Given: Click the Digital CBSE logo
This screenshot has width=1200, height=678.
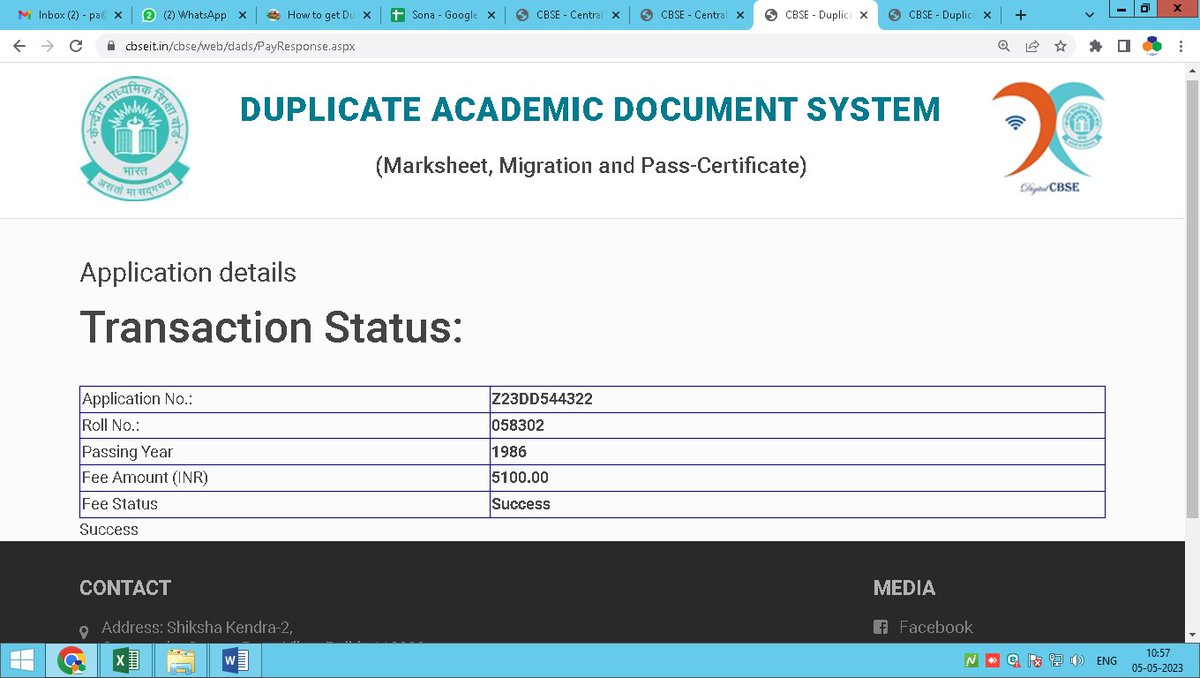Looking at the screenshot, I should coord(1049,137).
